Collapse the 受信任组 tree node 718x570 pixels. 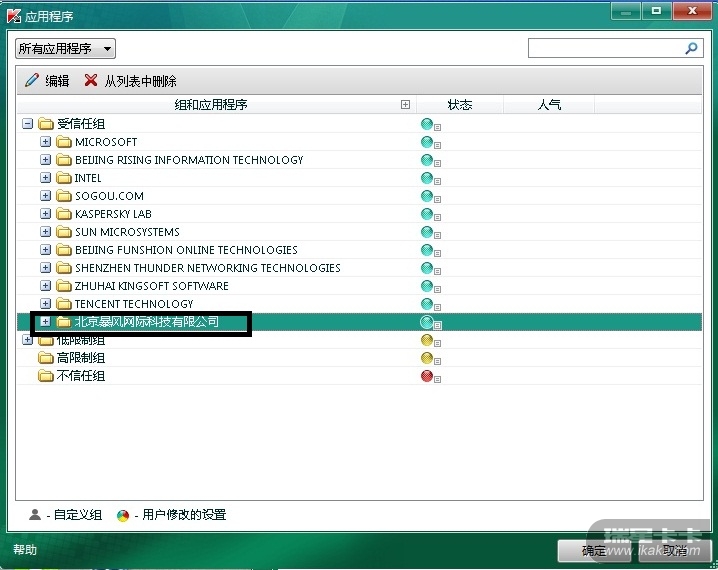click(x=27, y=124)
